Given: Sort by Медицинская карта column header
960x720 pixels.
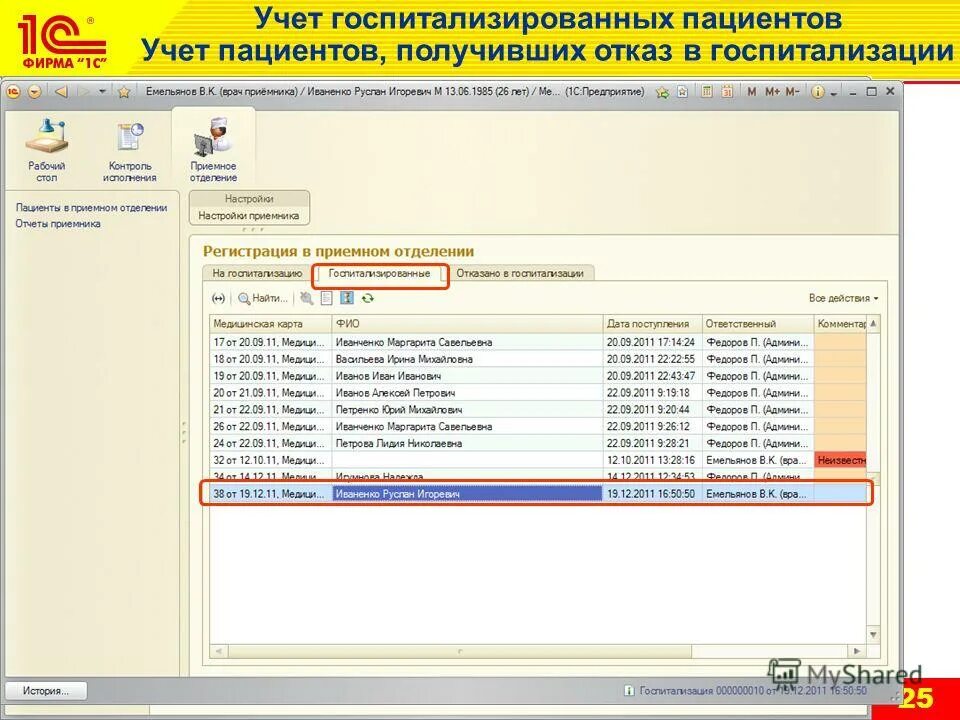Looking at the screenshot, I should click(x=270, y=324).
